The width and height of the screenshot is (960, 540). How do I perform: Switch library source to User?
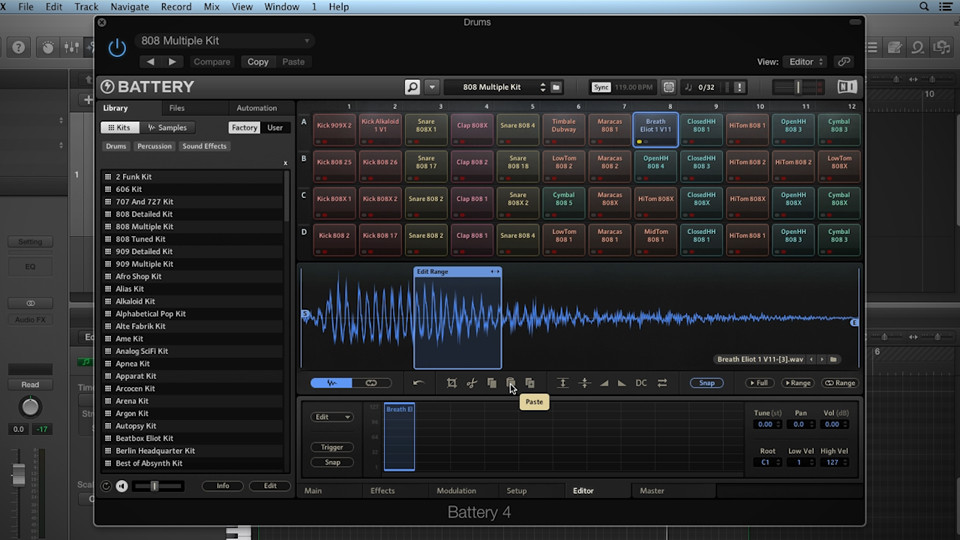(x=275, y=127)
